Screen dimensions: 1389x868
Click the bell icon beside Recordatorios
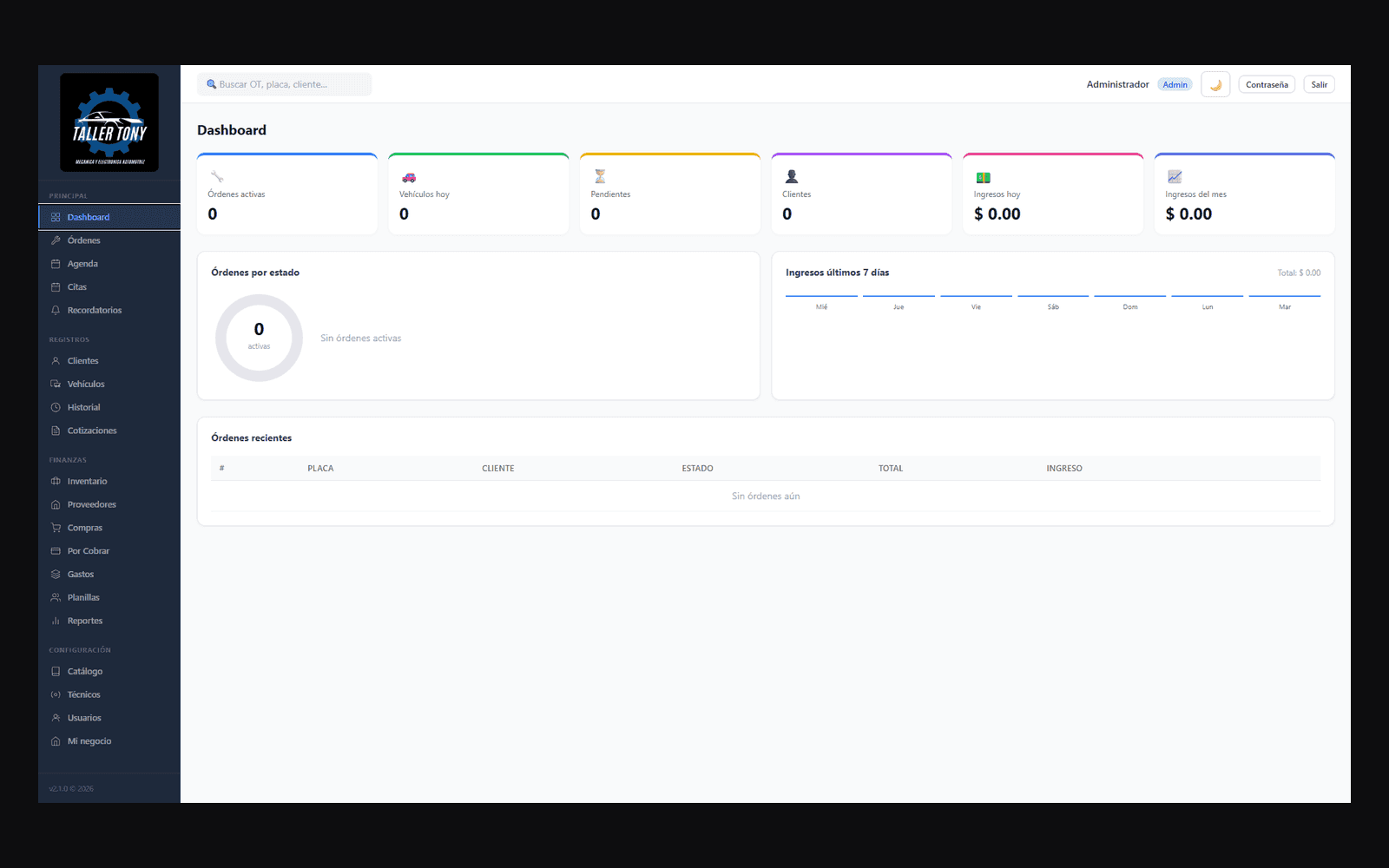[56, 310]
